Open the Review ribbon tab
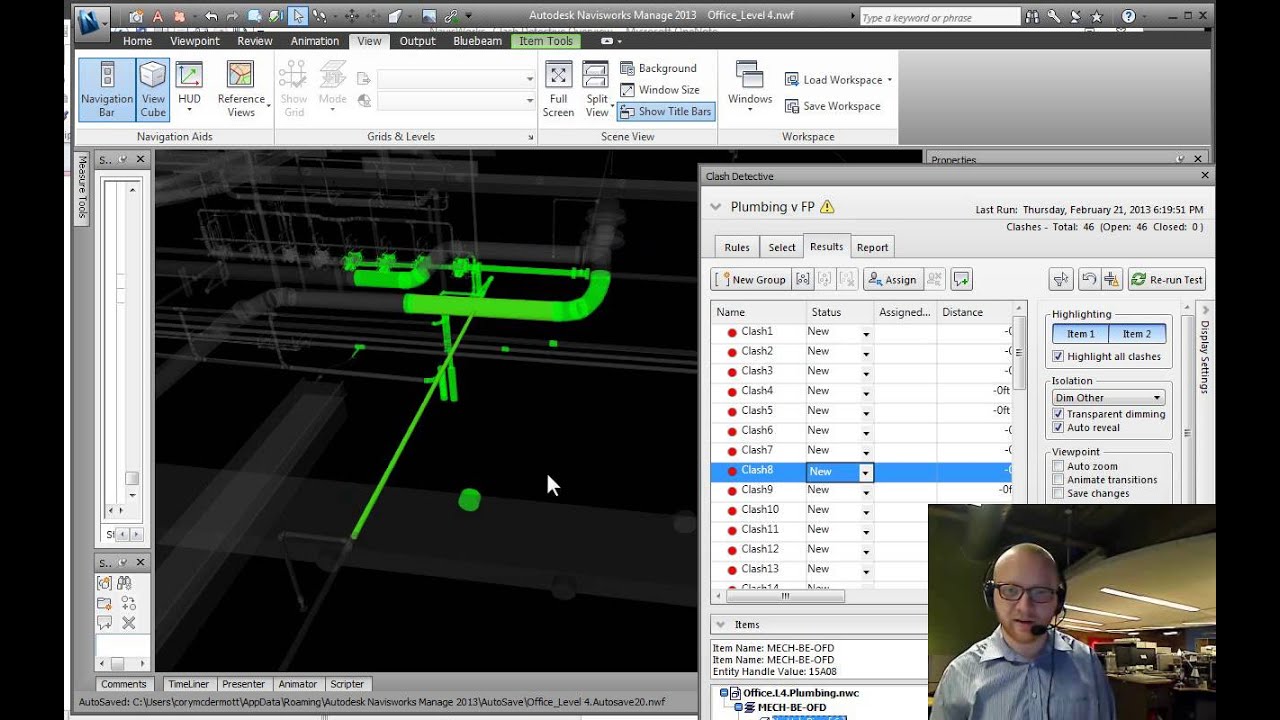Image resolution: width=1280 pixels, height=720 pixels. 255,41
